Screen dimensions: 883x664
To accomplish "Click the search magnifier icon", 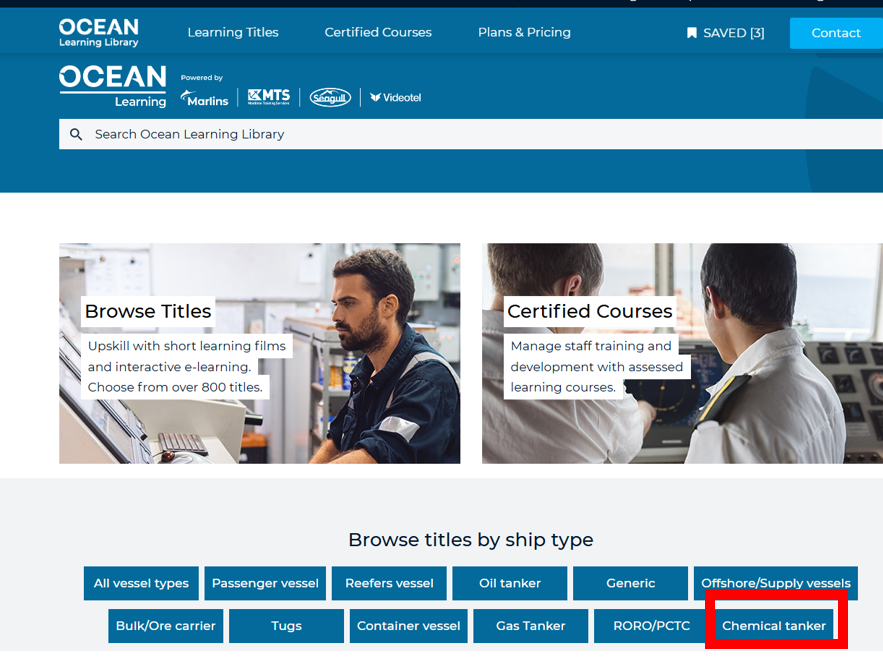I will 76,133.
